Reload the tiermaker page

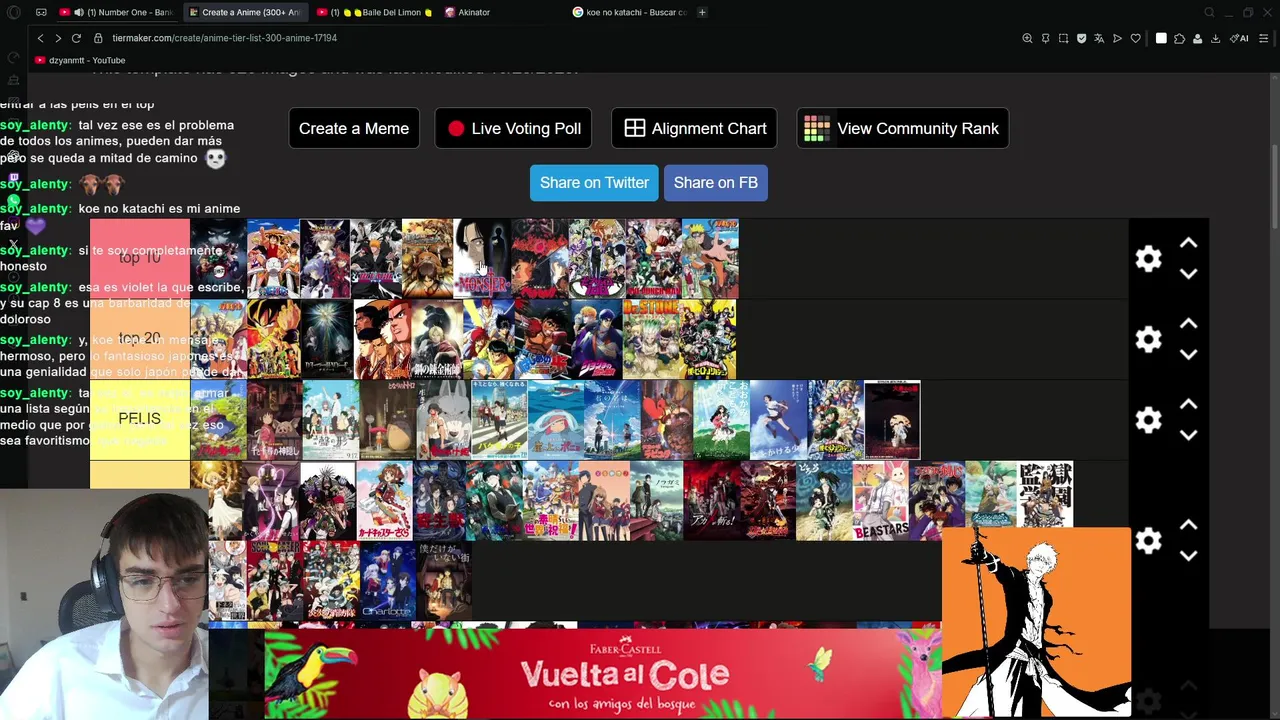pos(76,38)
